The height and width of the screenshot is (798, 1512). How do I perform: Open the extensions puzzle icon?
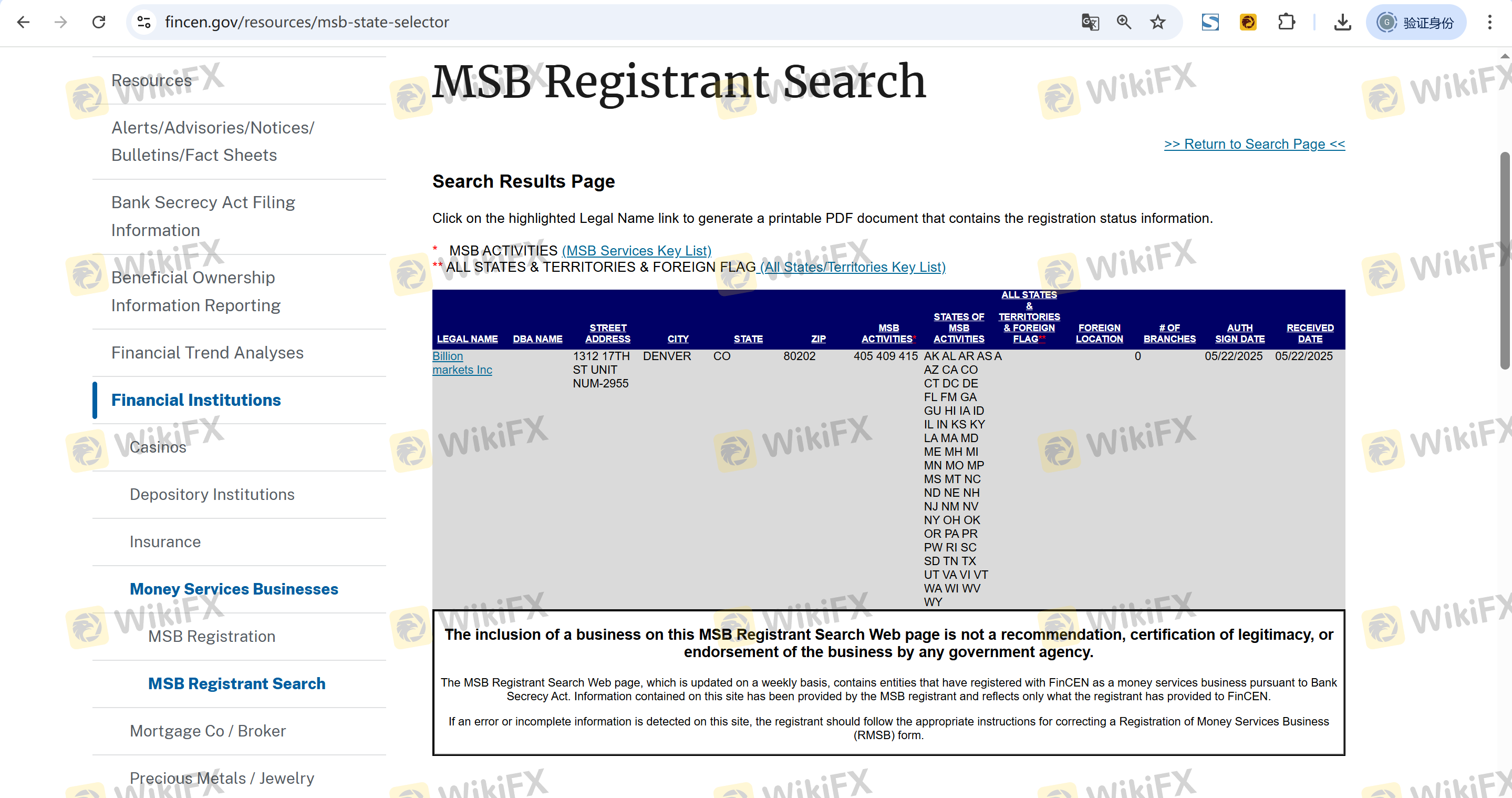(1286, 22)
